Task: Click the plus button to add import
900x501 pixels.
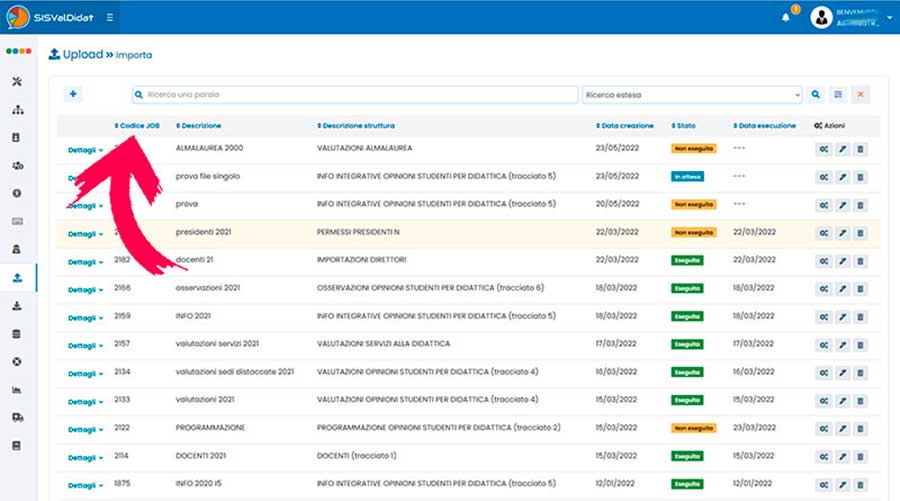Action: tap(73, 94)
